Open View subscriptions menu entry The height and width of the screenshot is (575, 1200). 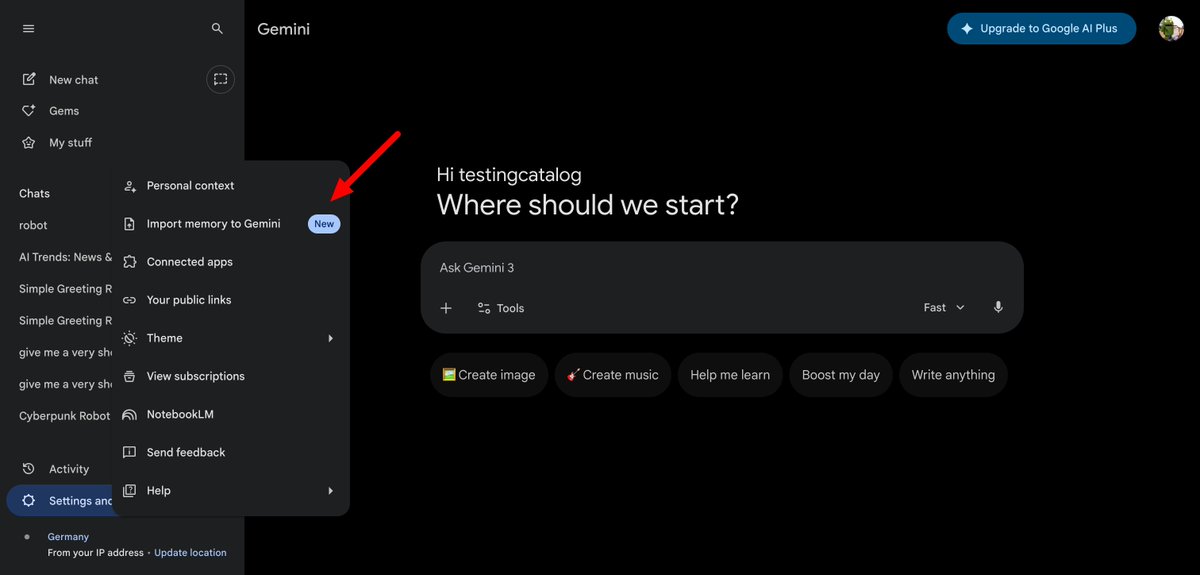point(231,376)
